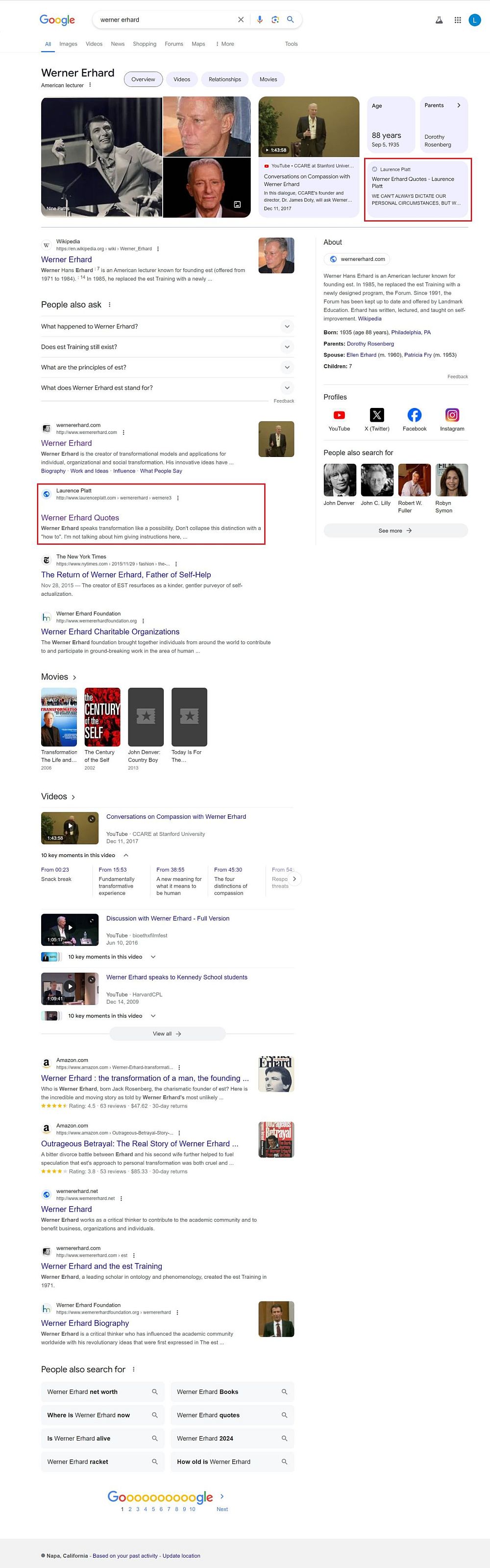
Task: Open Search Labs flask icon
Action: pyautogui.click(x=439, y=20)
